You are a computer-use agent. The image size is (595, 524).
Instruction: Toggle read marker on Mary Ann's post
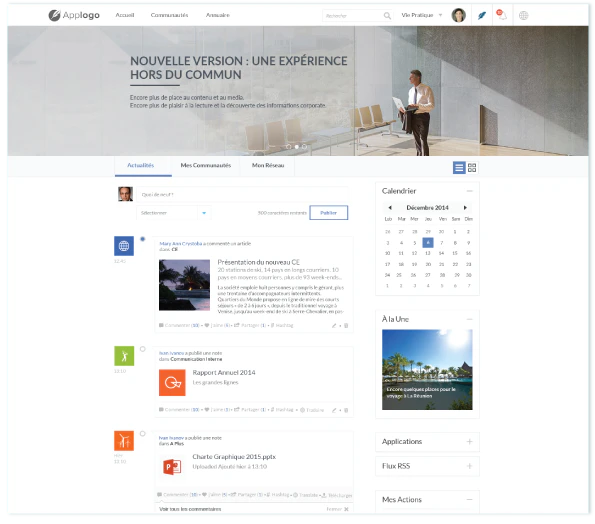coord(143,239)
